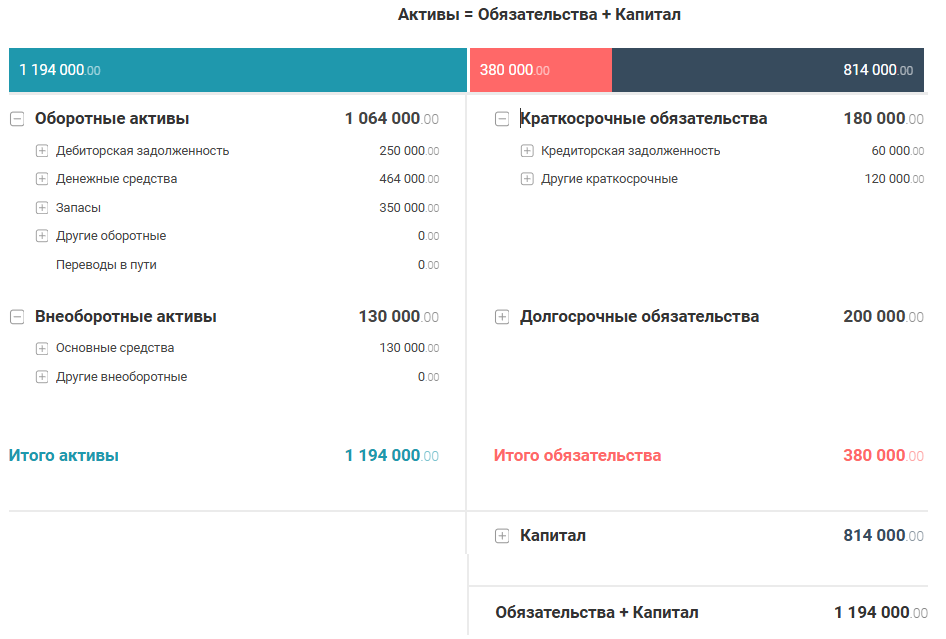Expand the Капитал section
This screenshot has height=639, width=946.
coord(502,536)
